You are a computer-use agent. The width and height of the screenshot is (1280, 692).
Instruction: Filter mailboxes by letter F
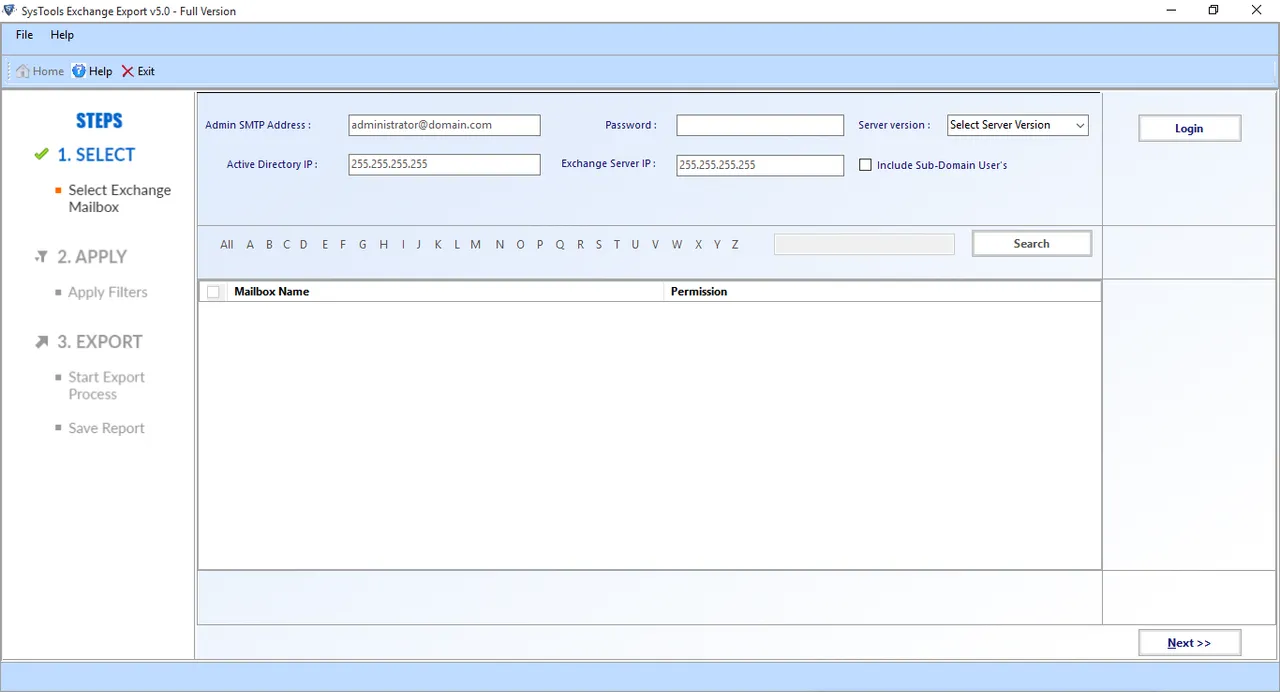pyautogui.click(x=342, y=245)
